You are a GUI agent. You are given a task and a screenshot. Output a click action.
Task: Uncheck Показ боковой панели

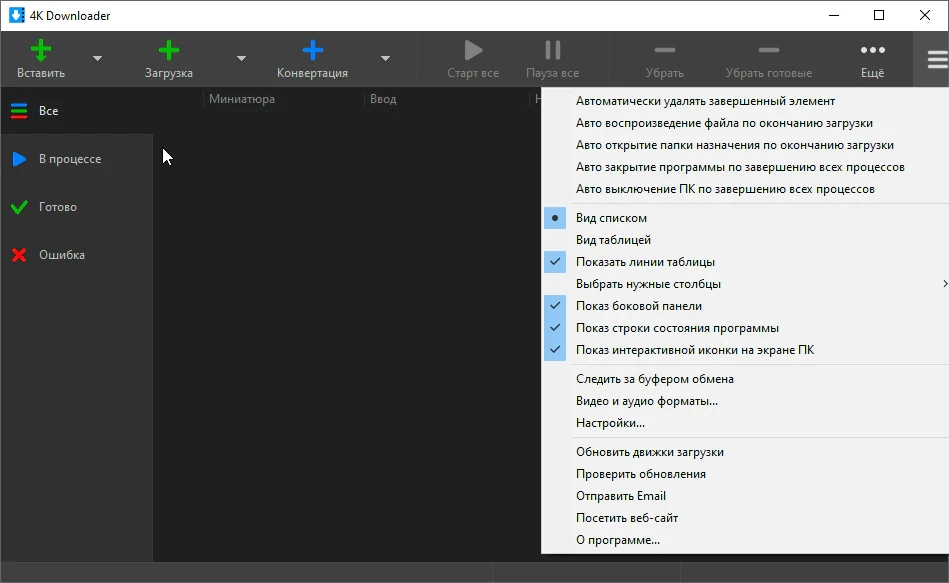(x=746, y=306)
